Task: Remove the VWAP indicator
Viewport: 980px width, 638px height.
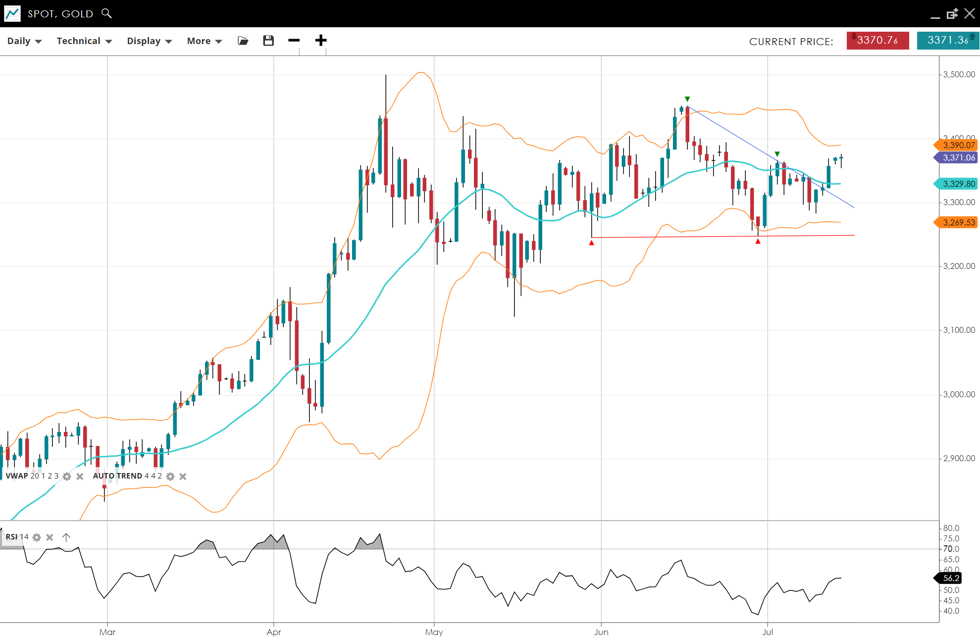Action: [x=80, y=477]
